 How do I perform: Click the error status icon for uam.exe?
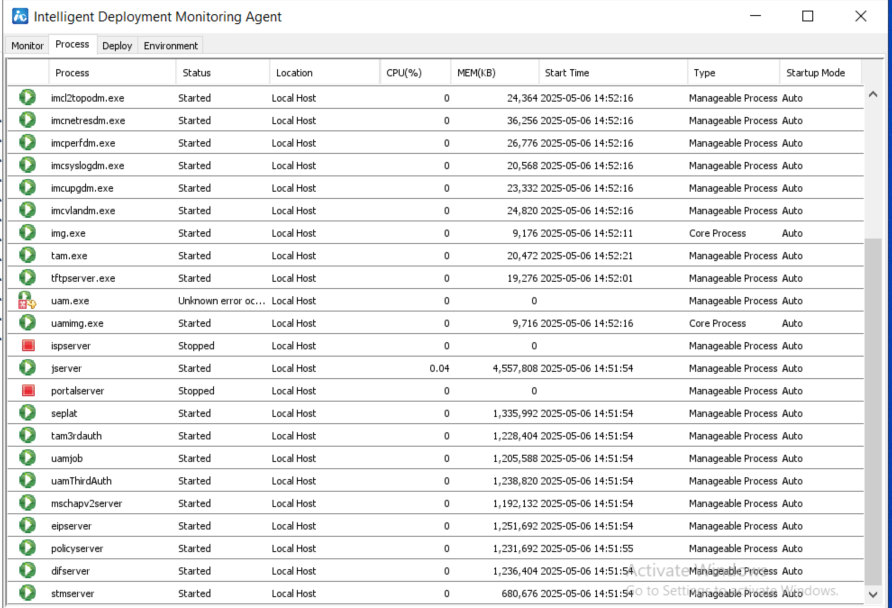(28, 301)
